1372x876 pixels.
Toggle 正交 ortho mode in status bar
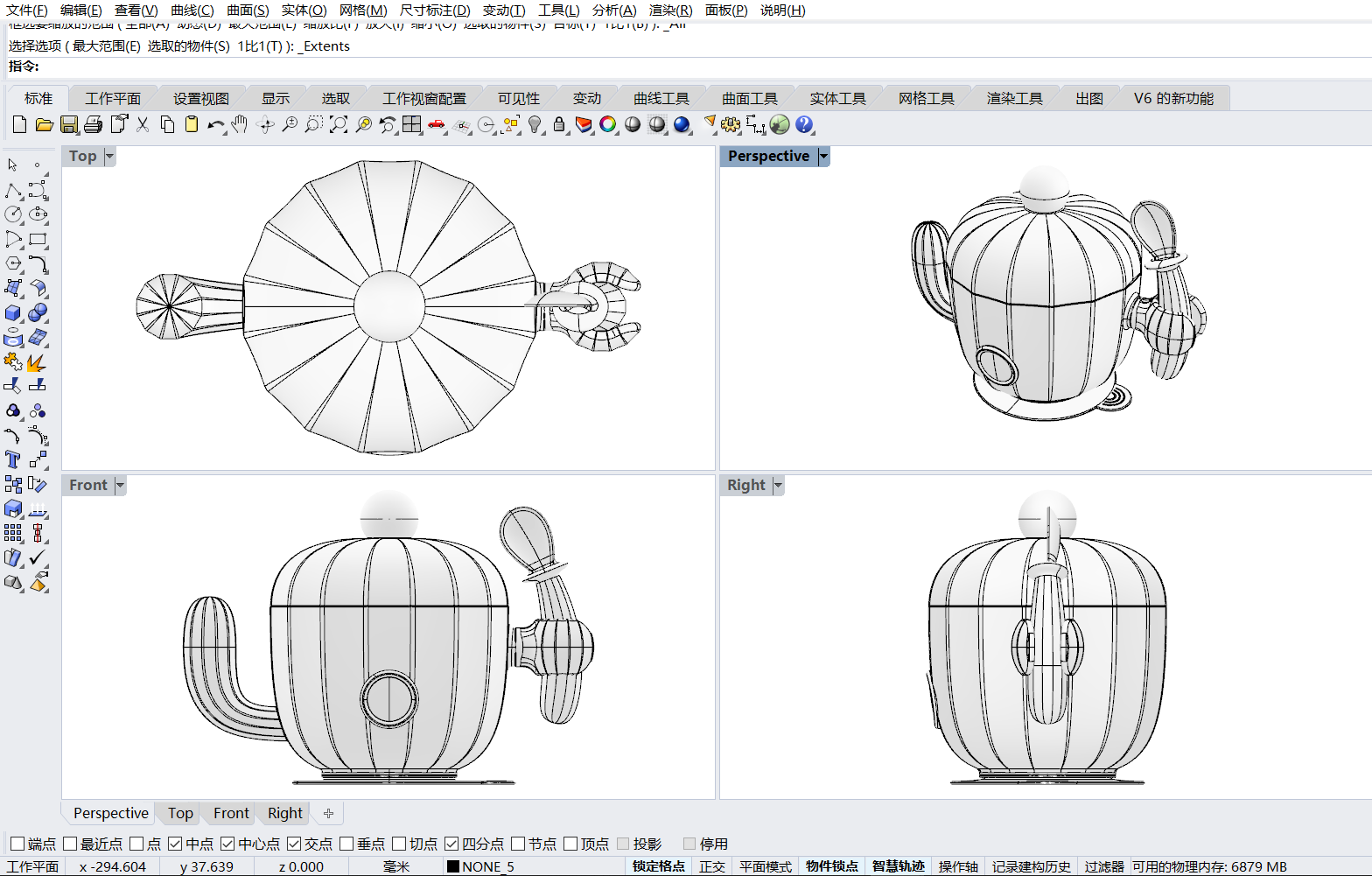pyautogui.click(x=712, y=866)
